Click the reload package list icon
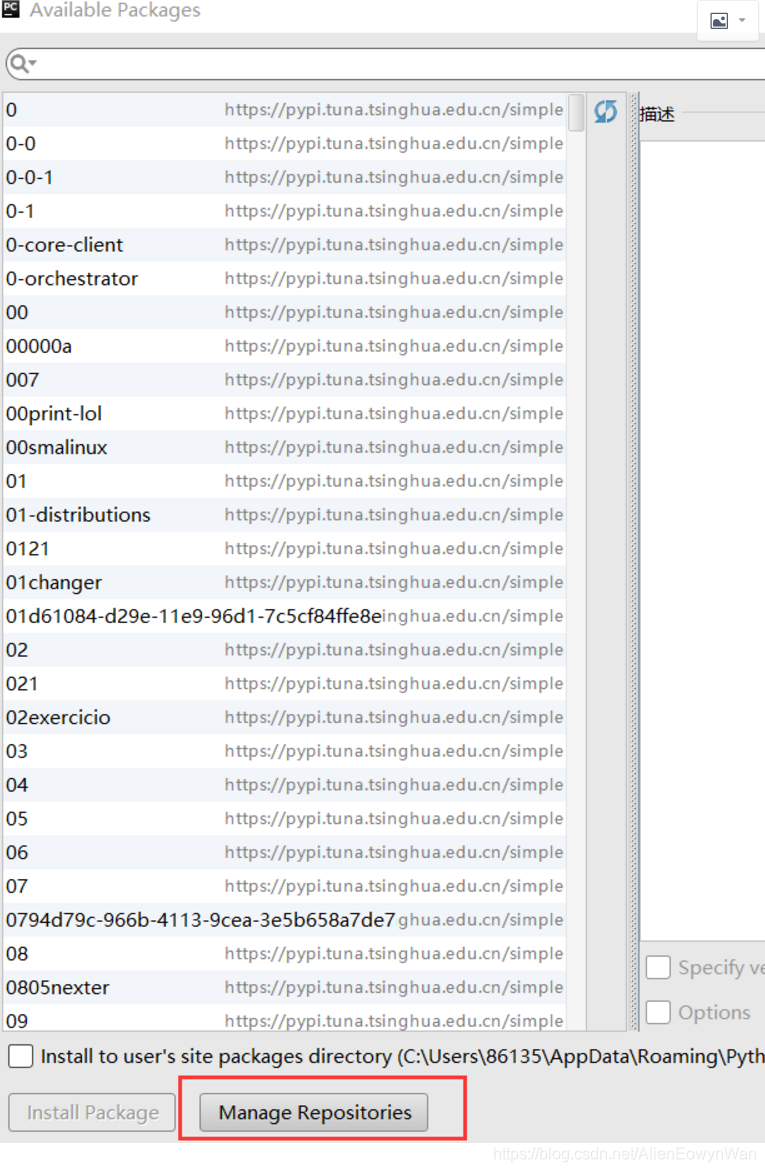 point(605,111)
